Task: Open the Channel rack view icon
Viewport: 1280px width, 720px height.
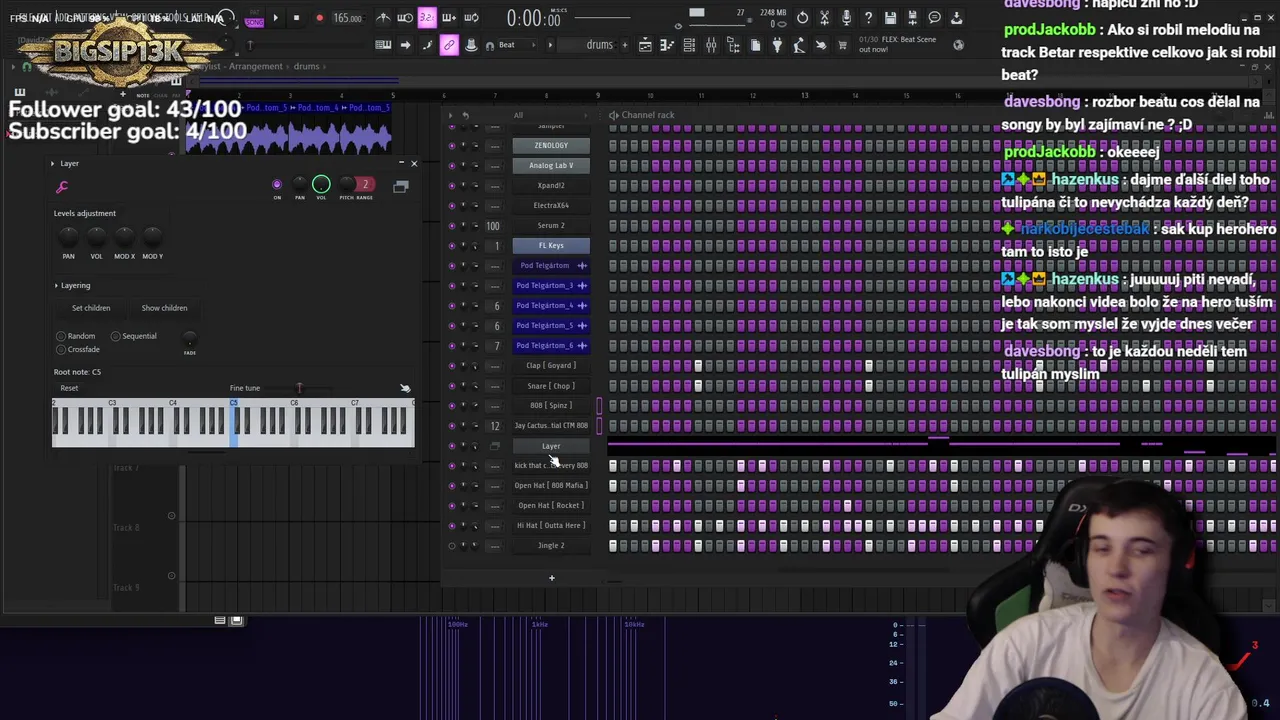Action: click(x=689, y=45)
